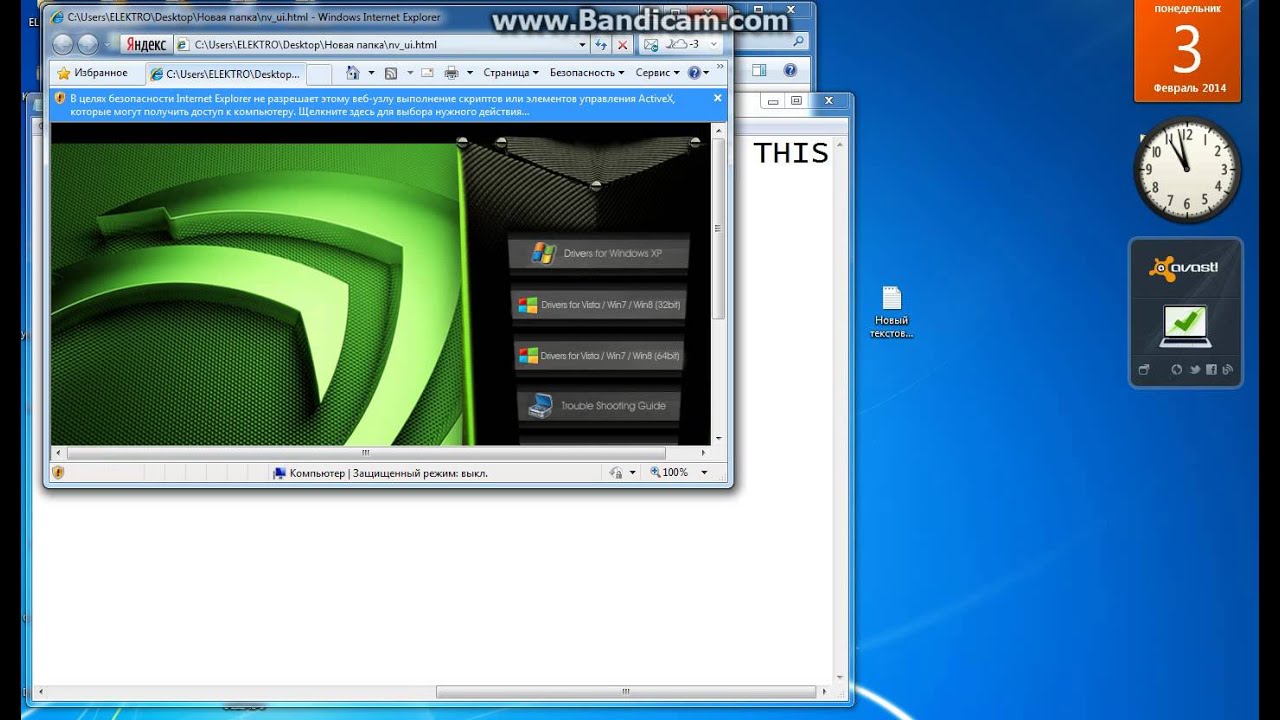Viewport: 1280px width, 720px height.
Task: Click the THIS text in the background window
Action: coord(791,153)
